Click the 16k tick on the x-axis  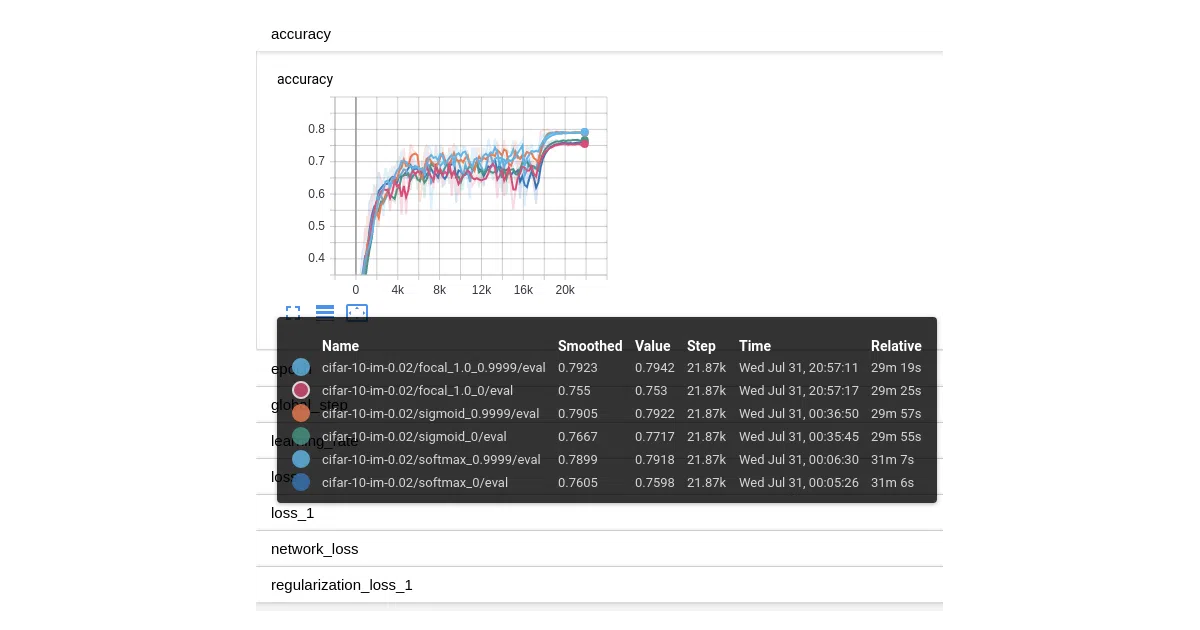click(523, 290)
